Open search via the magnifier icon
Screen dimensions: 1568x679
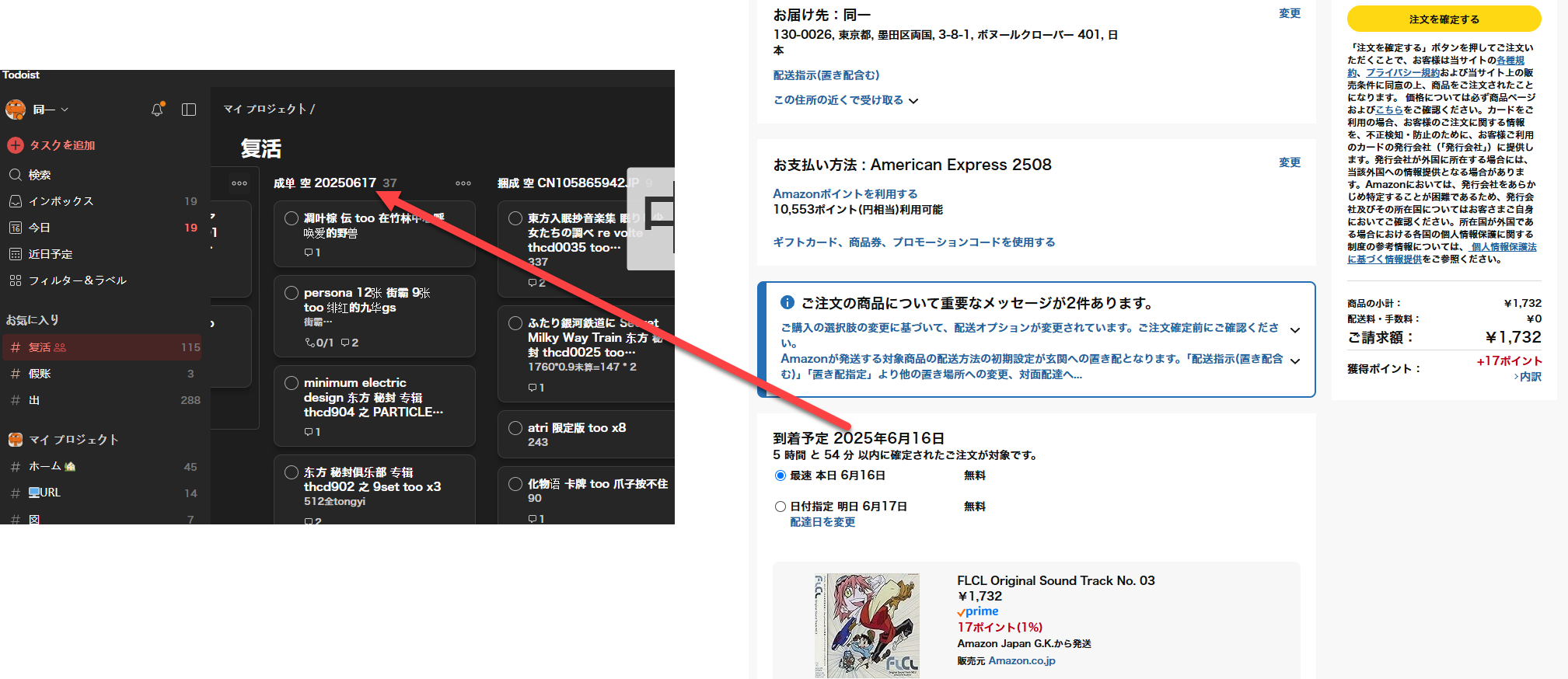pyautogui.click(x=16, y=175)
